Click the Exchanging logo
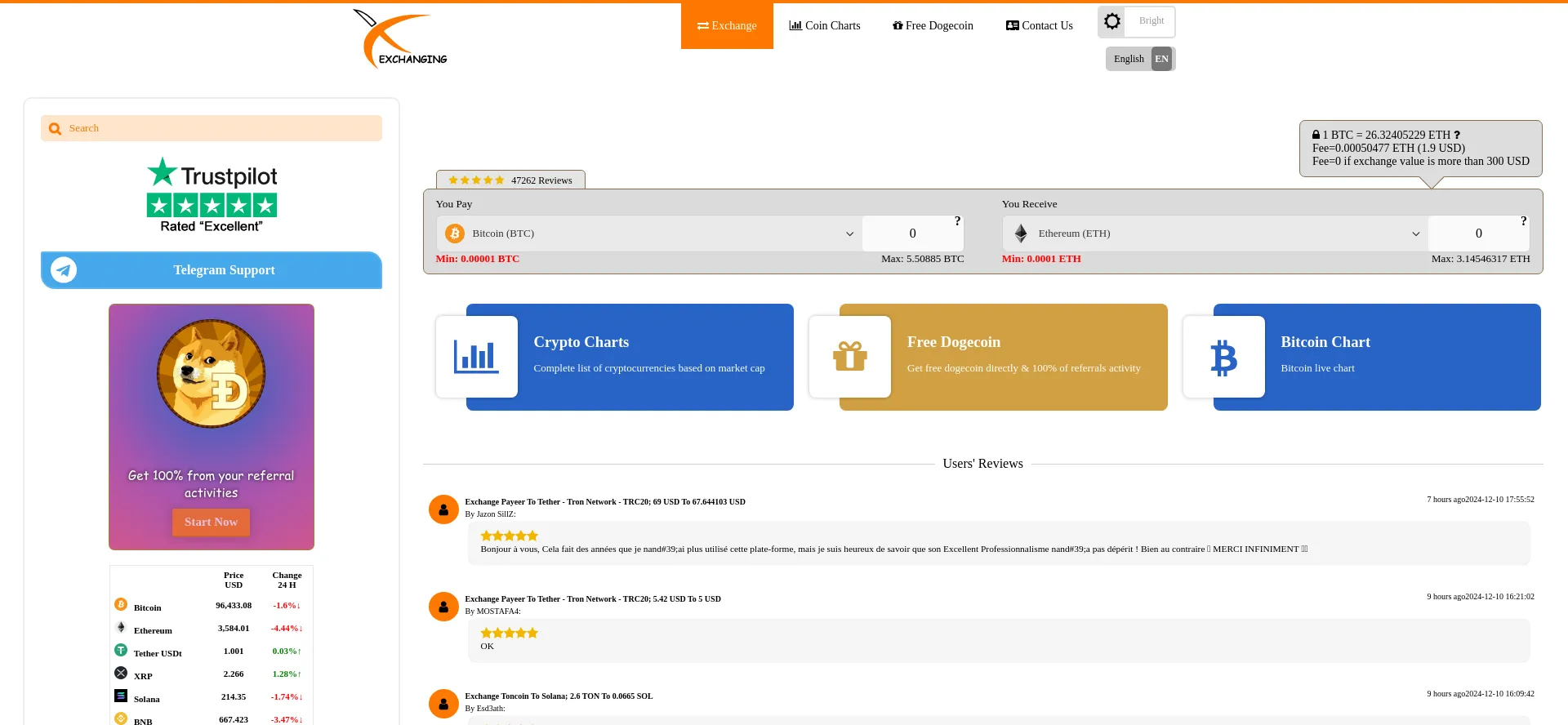1568x725 pixels. (x=400, y=39)
